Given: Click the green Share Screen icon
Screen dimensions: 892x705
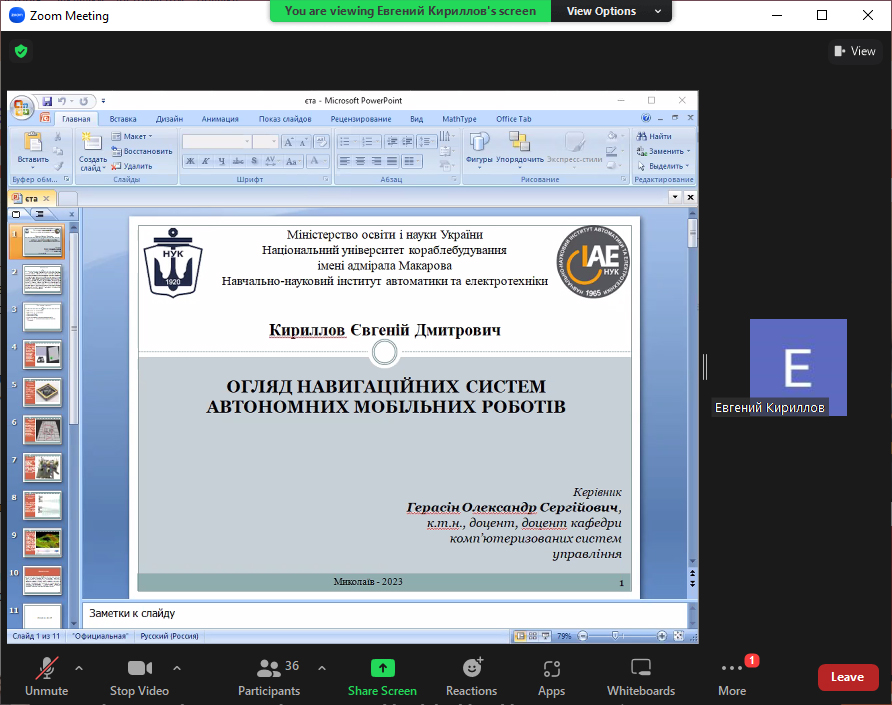Looking at the screenshot, I should click(x=382, y=668).
